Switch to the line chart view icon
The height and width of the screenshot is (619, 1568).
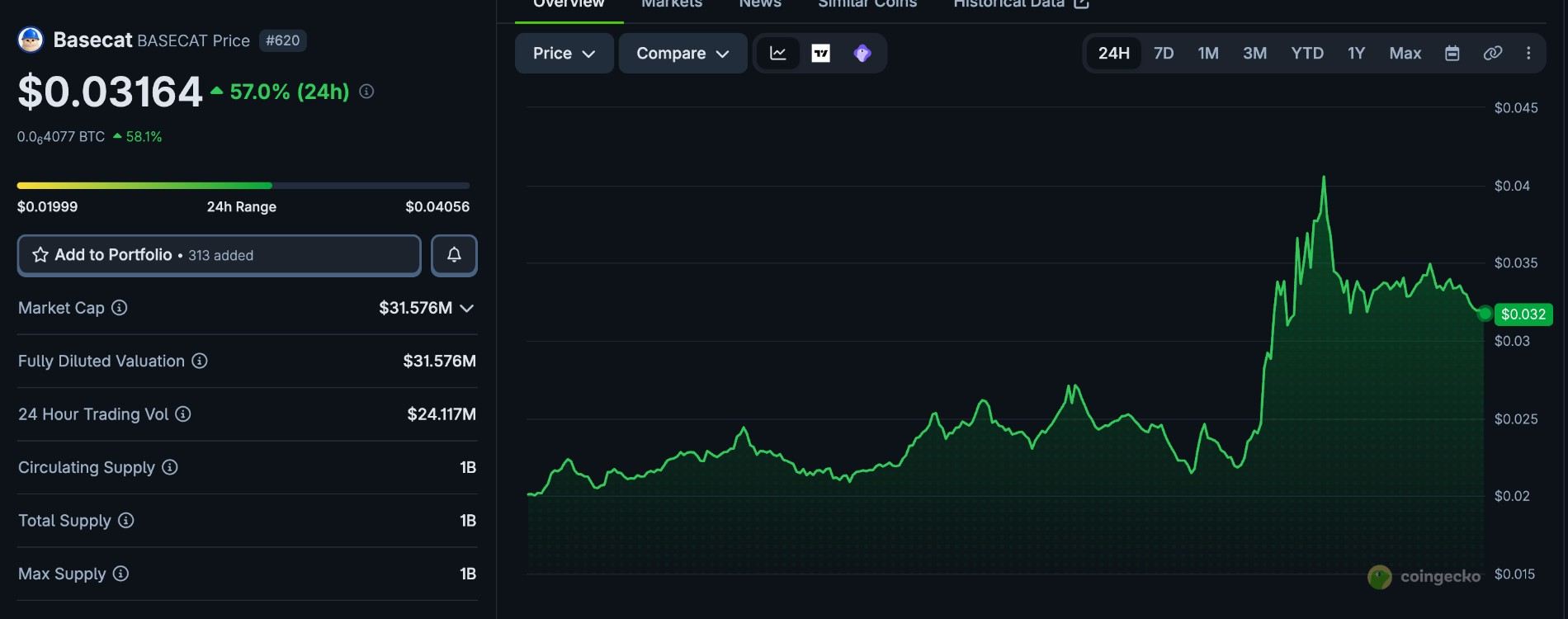(x=778, y=54)
